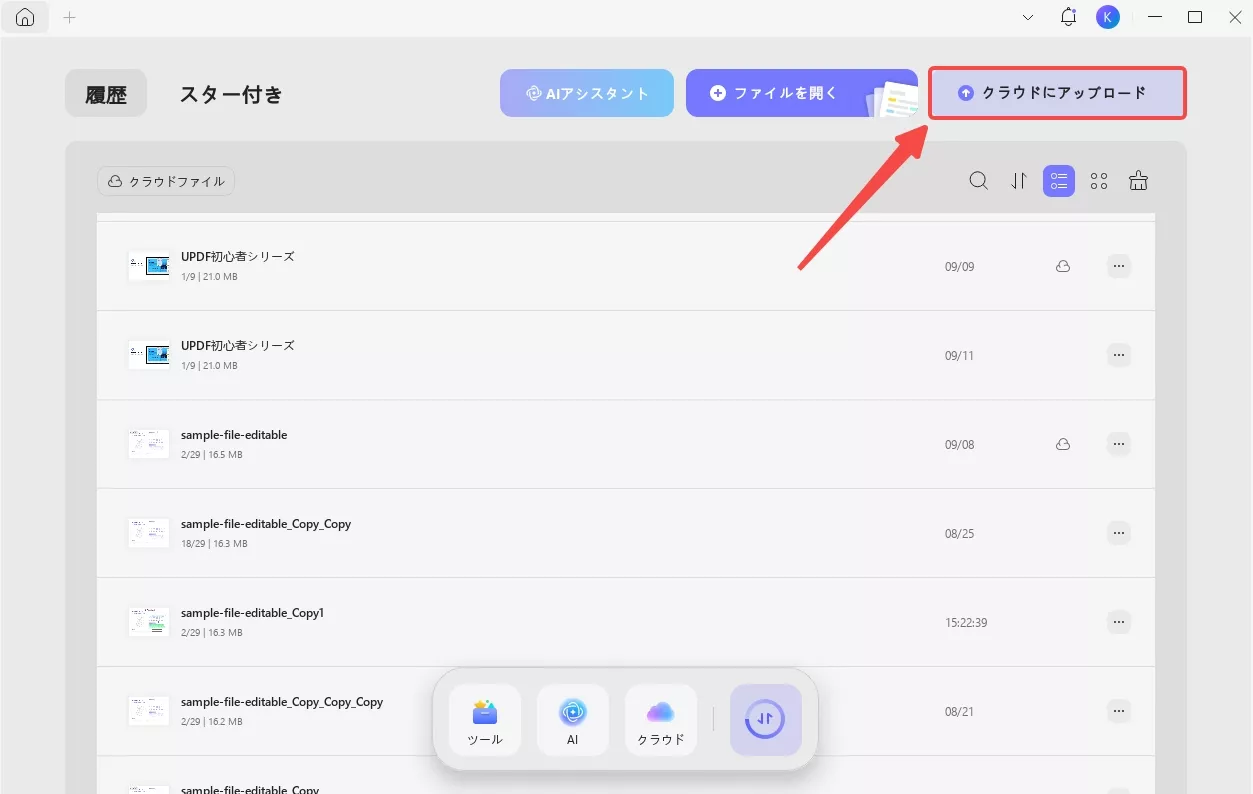Click thumbnail of sample-file-editable_Copy_Copy
The image size is (1253, 794).
(150, 533)
